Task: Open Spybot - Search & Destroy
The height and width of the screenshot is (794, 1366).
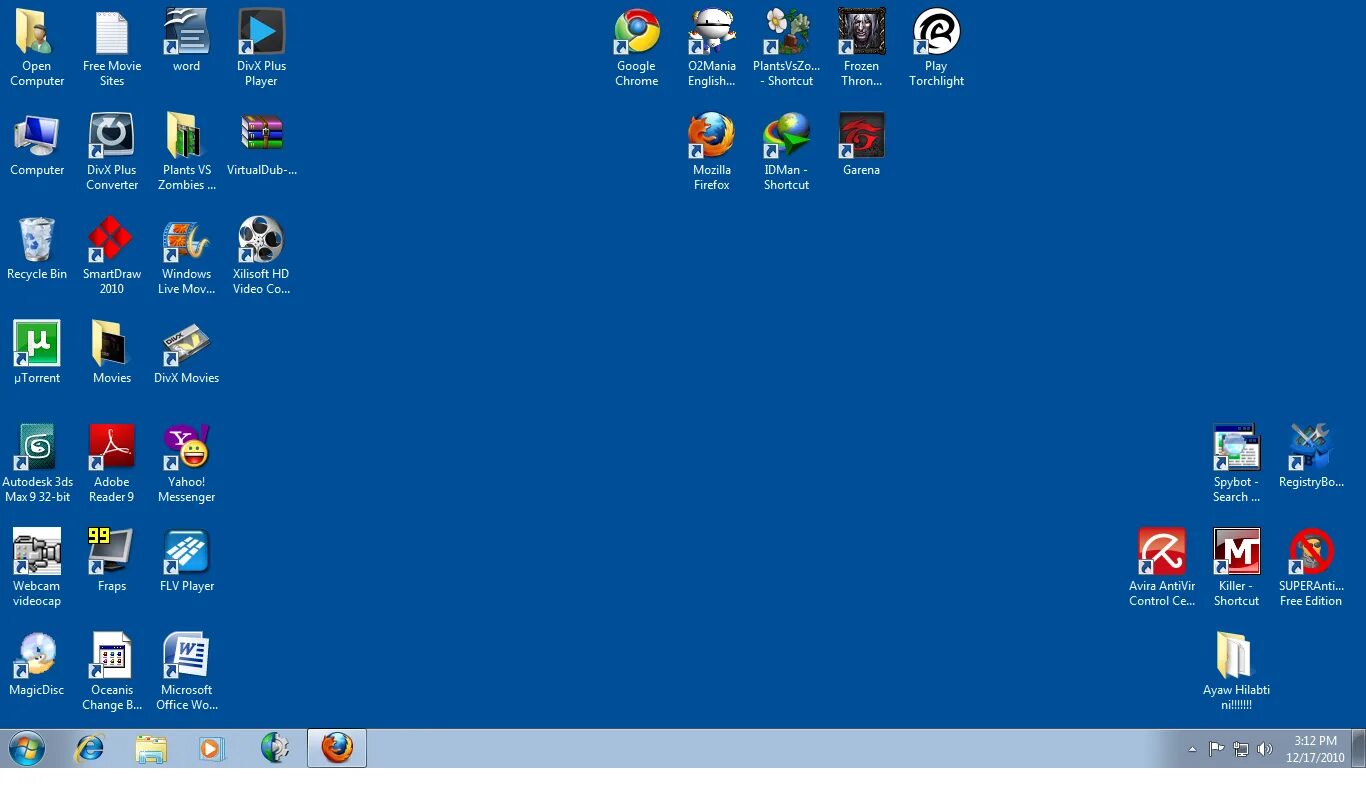Action: tap(1236, 447)
